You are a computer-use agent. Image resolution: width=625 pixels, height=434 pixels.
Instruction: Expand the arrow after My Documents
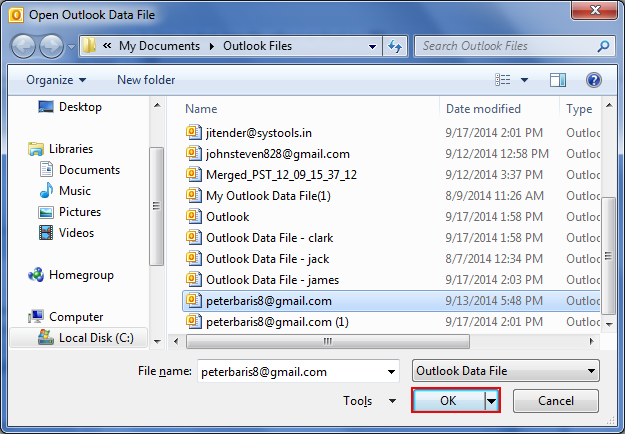[x=212, y=47]
